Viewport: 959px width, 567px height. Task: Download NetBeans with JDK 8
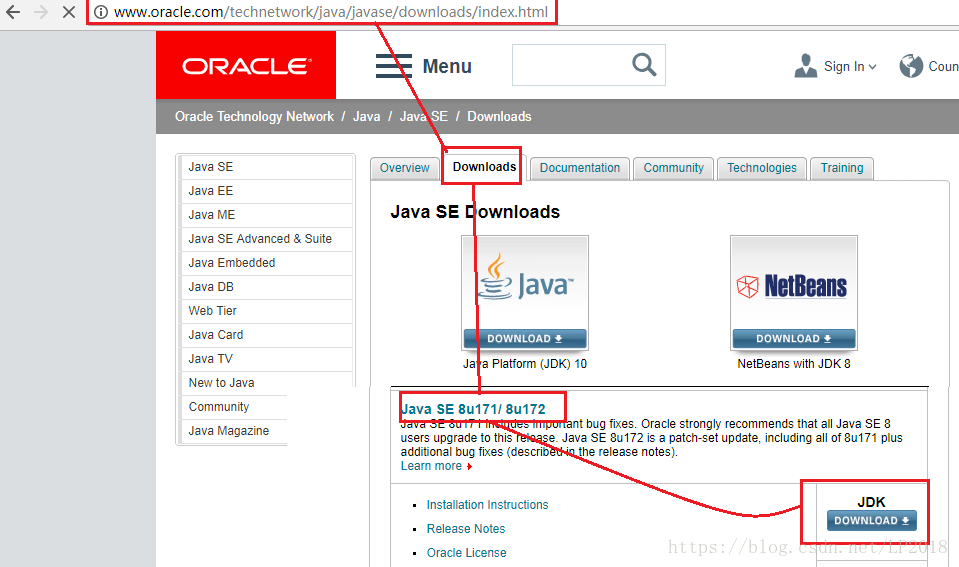(x=793, y=339)
